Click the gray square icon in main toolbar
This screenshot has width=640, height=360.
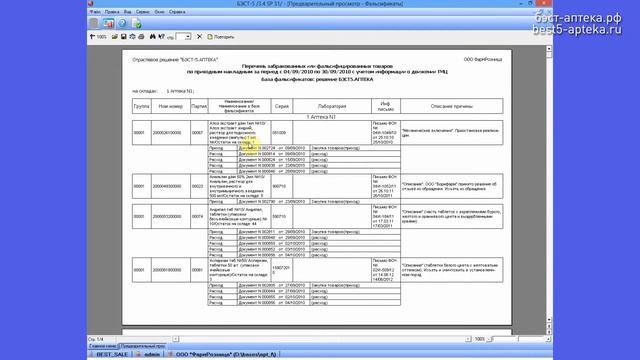[x=94, y=23]
